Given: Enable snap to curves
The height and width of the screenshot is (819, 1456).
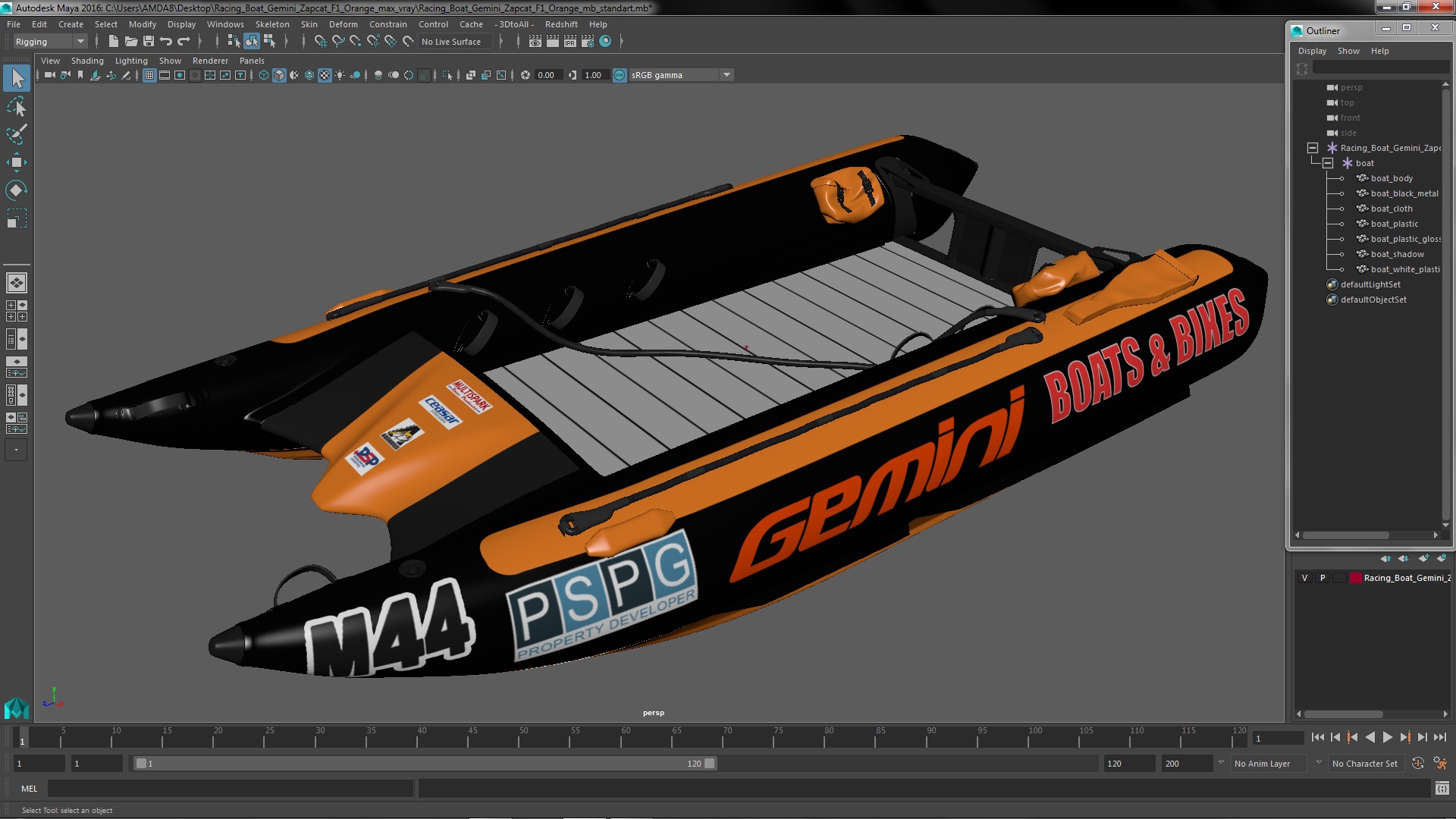Looking at the screenshot, I should click(x=338, y=42).
